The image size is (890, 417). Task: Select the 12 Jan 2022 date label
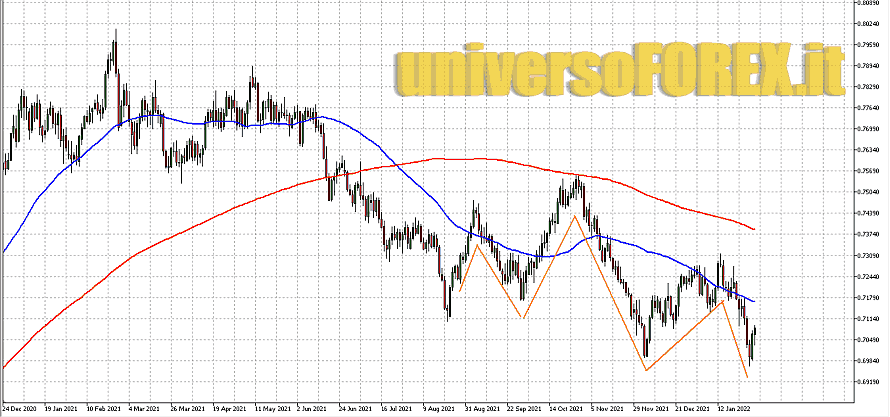point(735,408)
